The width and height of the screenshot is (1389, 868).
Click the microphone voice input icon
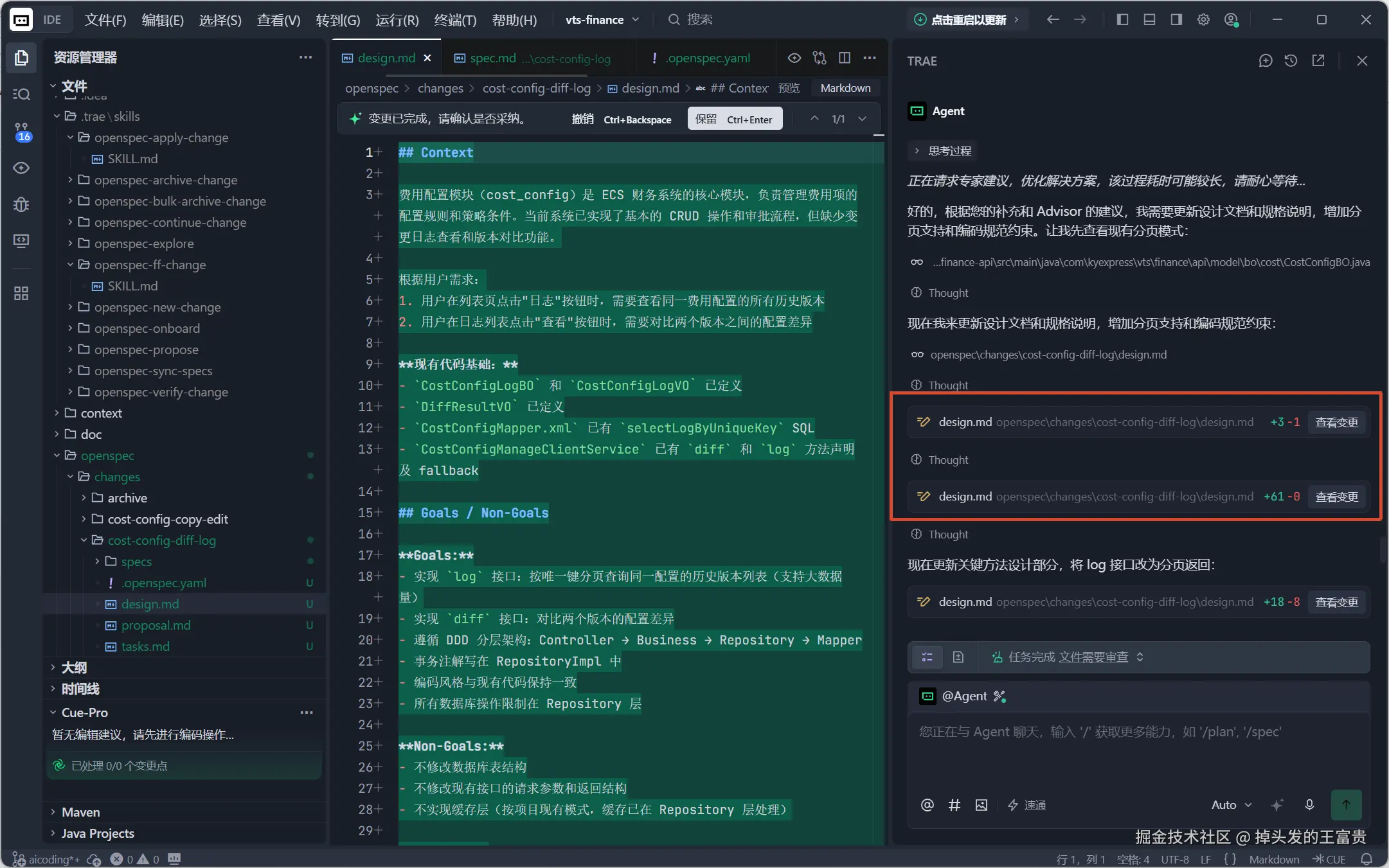(x=1309, y=804)
